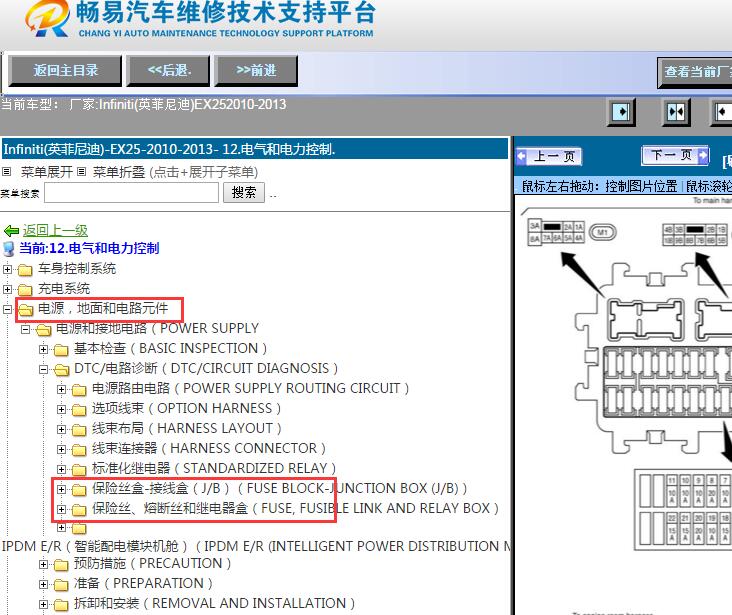Click the 搜索 search button

point(244,192)
